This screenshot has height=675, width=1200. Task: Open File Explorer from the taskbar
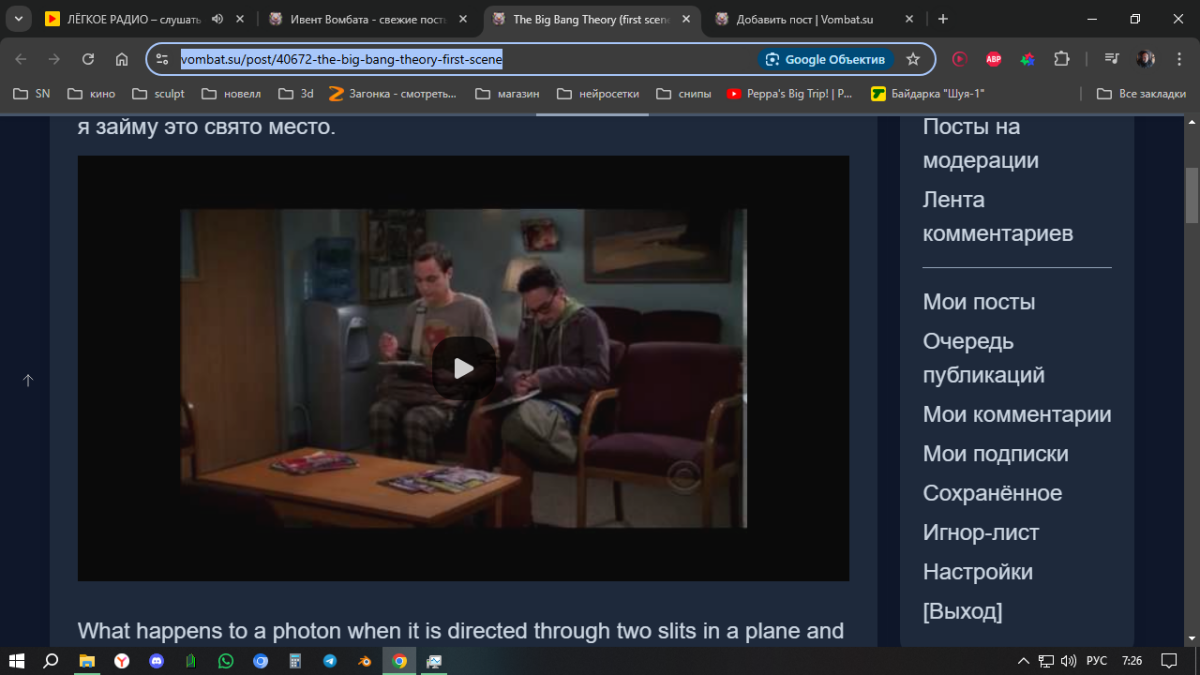tap(86, 661)
